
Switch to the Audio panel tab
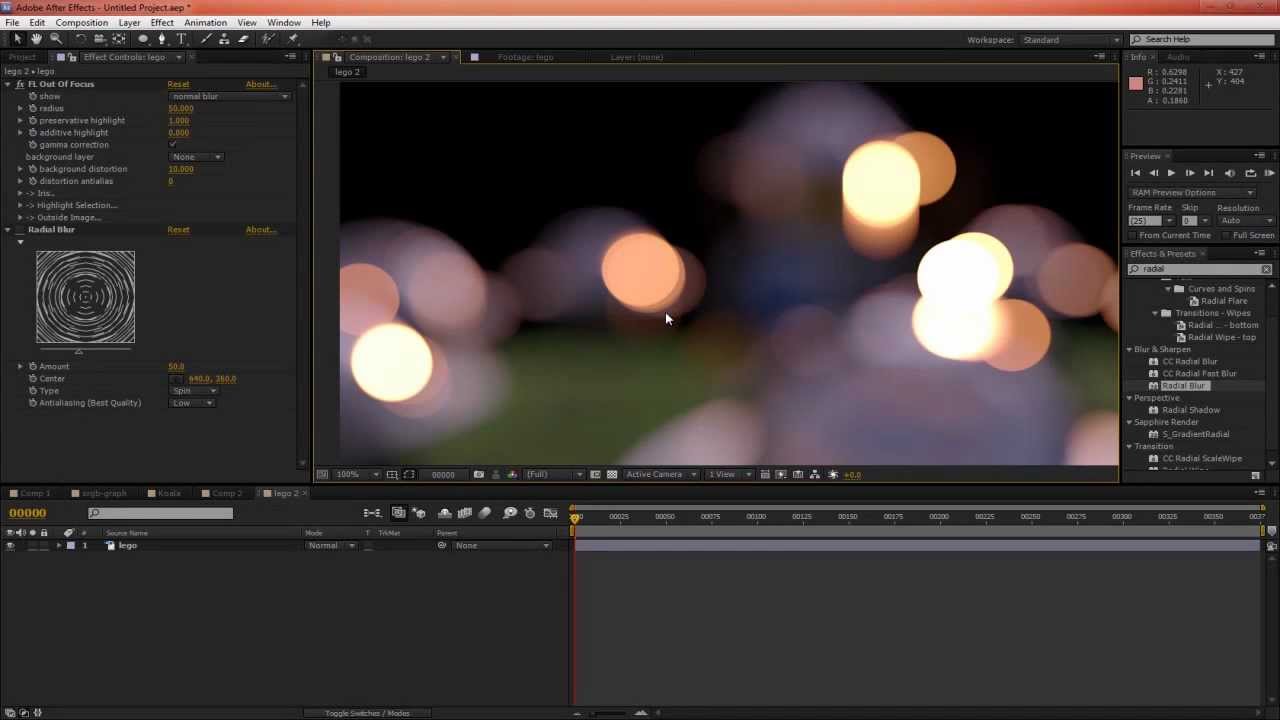click(x=1178, y=57)
